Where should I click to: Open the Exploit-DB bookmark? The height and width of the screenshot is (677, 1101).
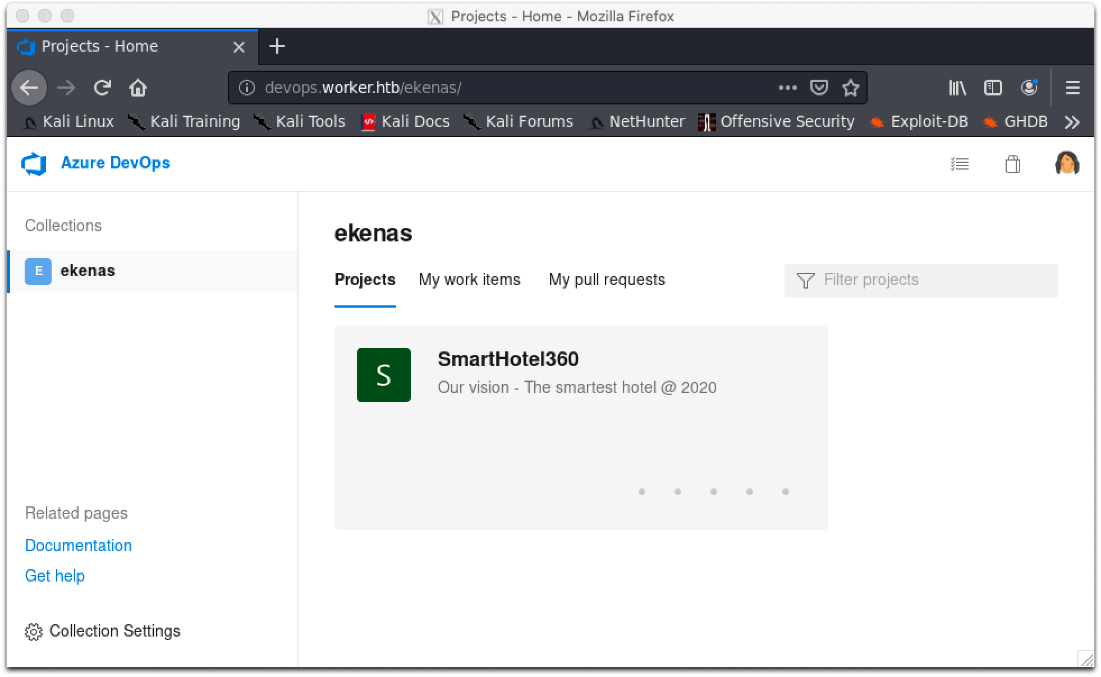pyautogui.click(x=918, y=122)
